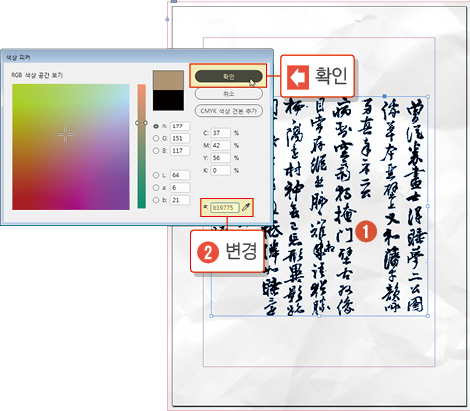Select the L radio button
This screenshot has width=470, height=411.
point(156,175)
